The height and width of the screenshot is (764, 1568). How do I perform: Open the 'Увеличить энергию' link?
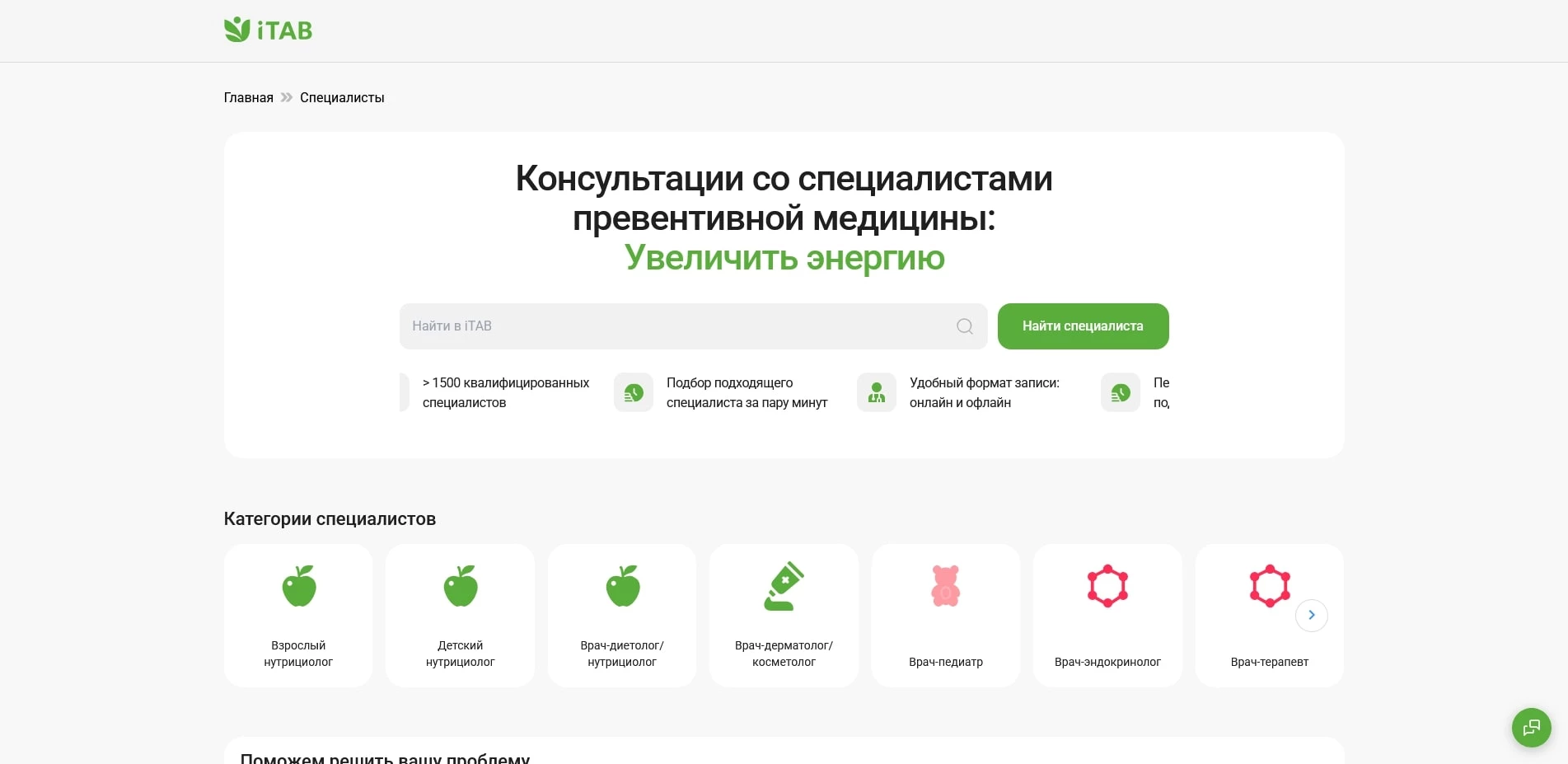[x=784, y=258]
